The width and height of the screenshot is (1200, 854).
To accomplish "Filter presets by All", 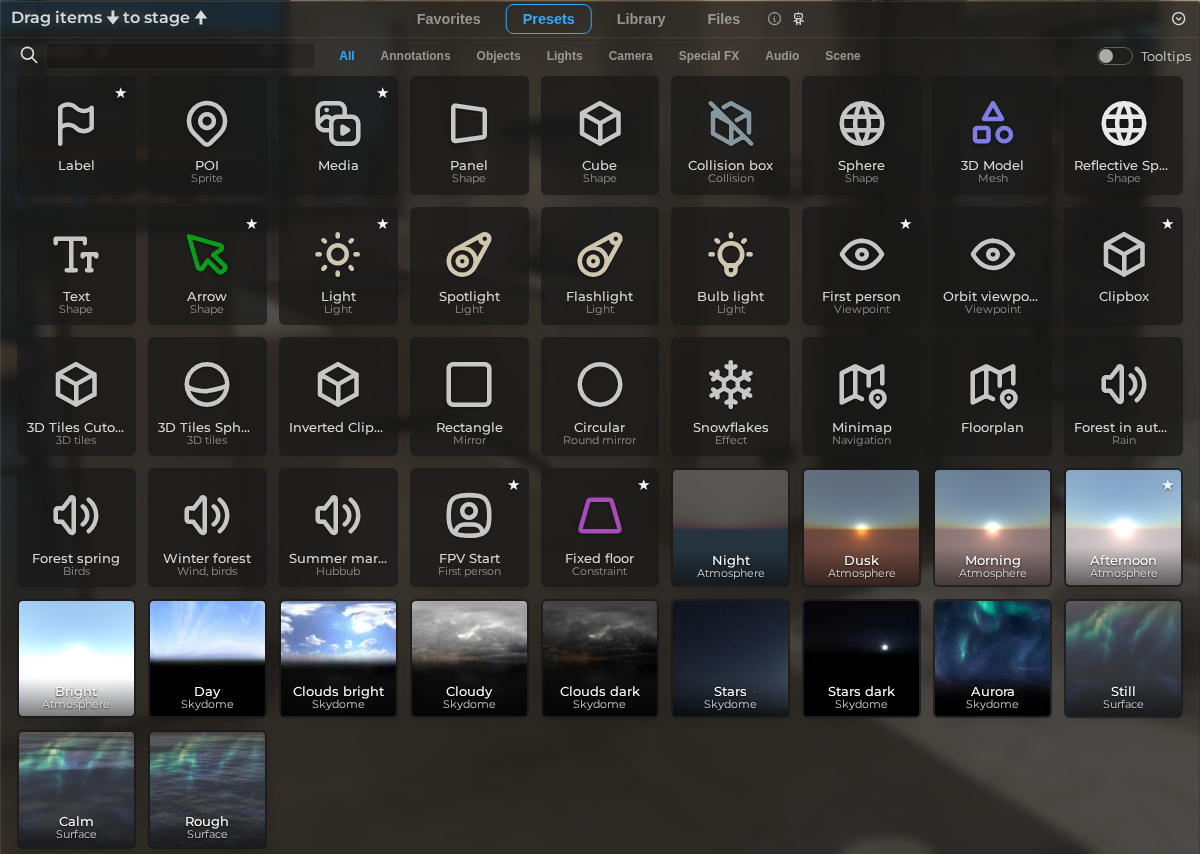I will click(347, 56).
